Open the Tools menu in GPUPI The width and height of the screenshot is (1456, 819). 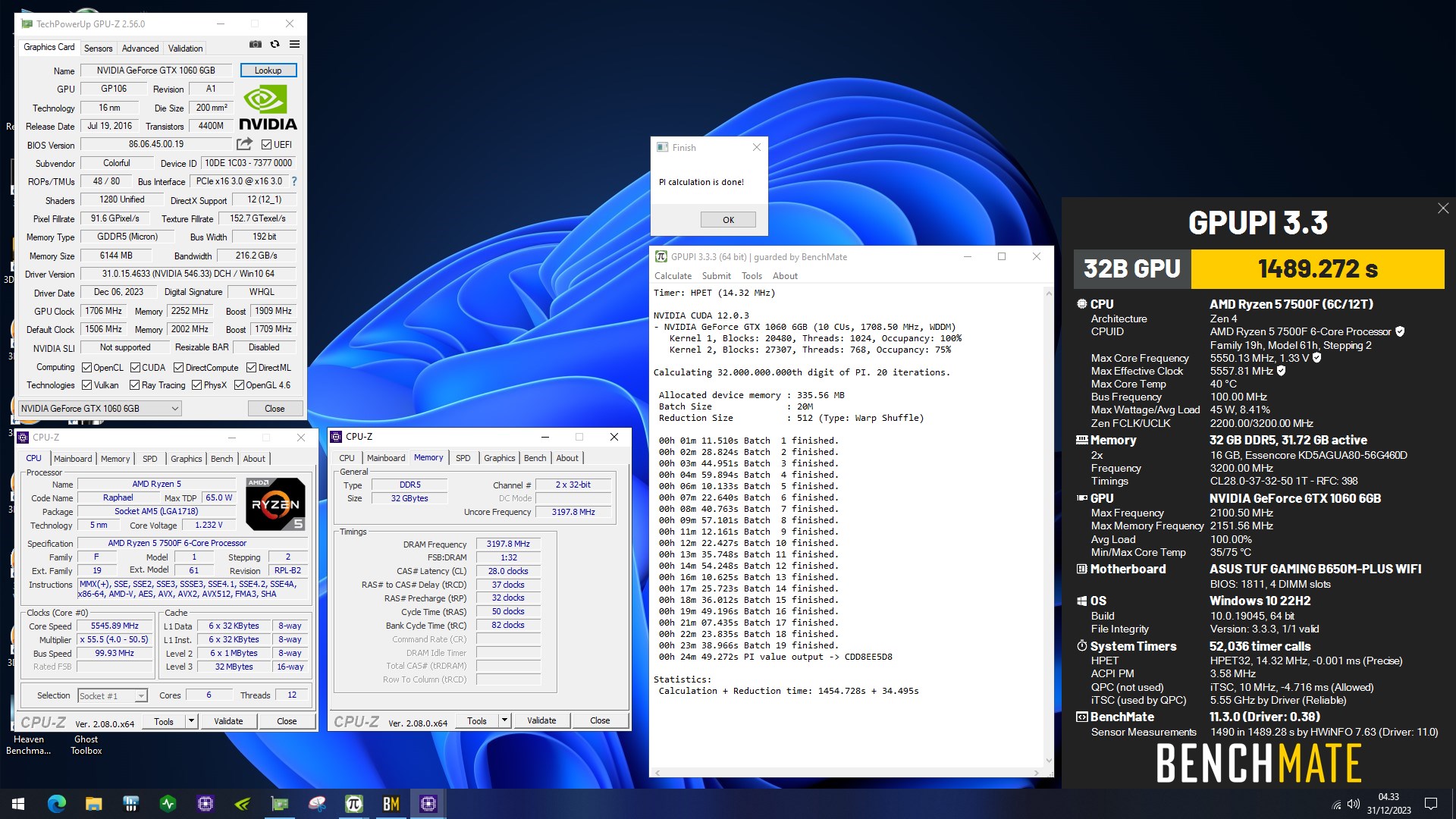(752, 276)
